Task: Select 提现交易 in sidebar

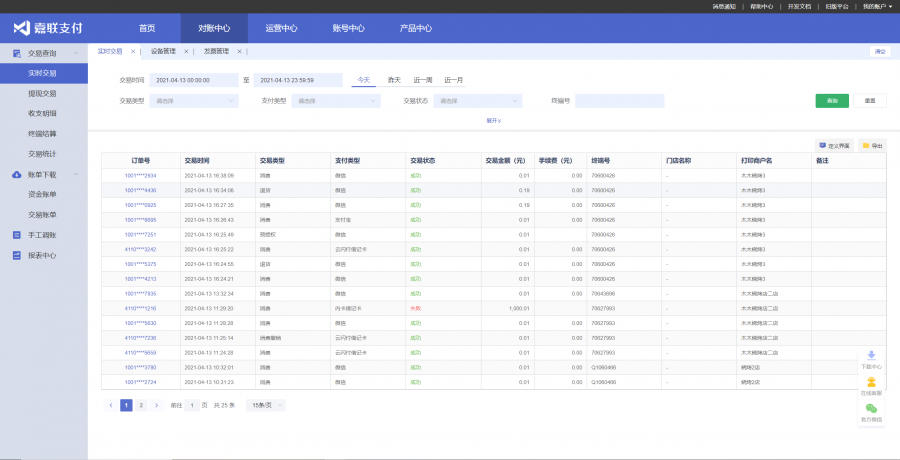Action: [44, 94]
